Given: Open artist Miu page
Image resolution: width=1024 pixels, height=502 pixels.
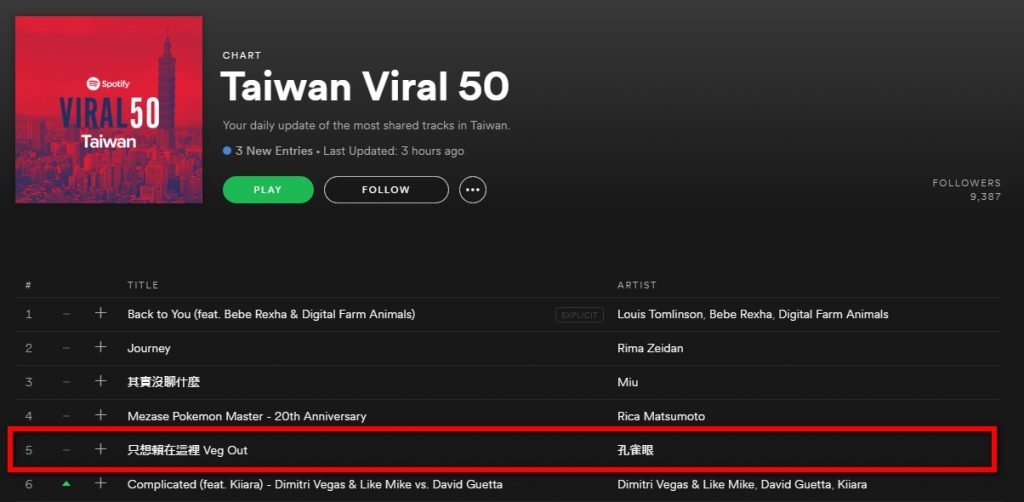Looking at the screenshot, I should 628,382.
